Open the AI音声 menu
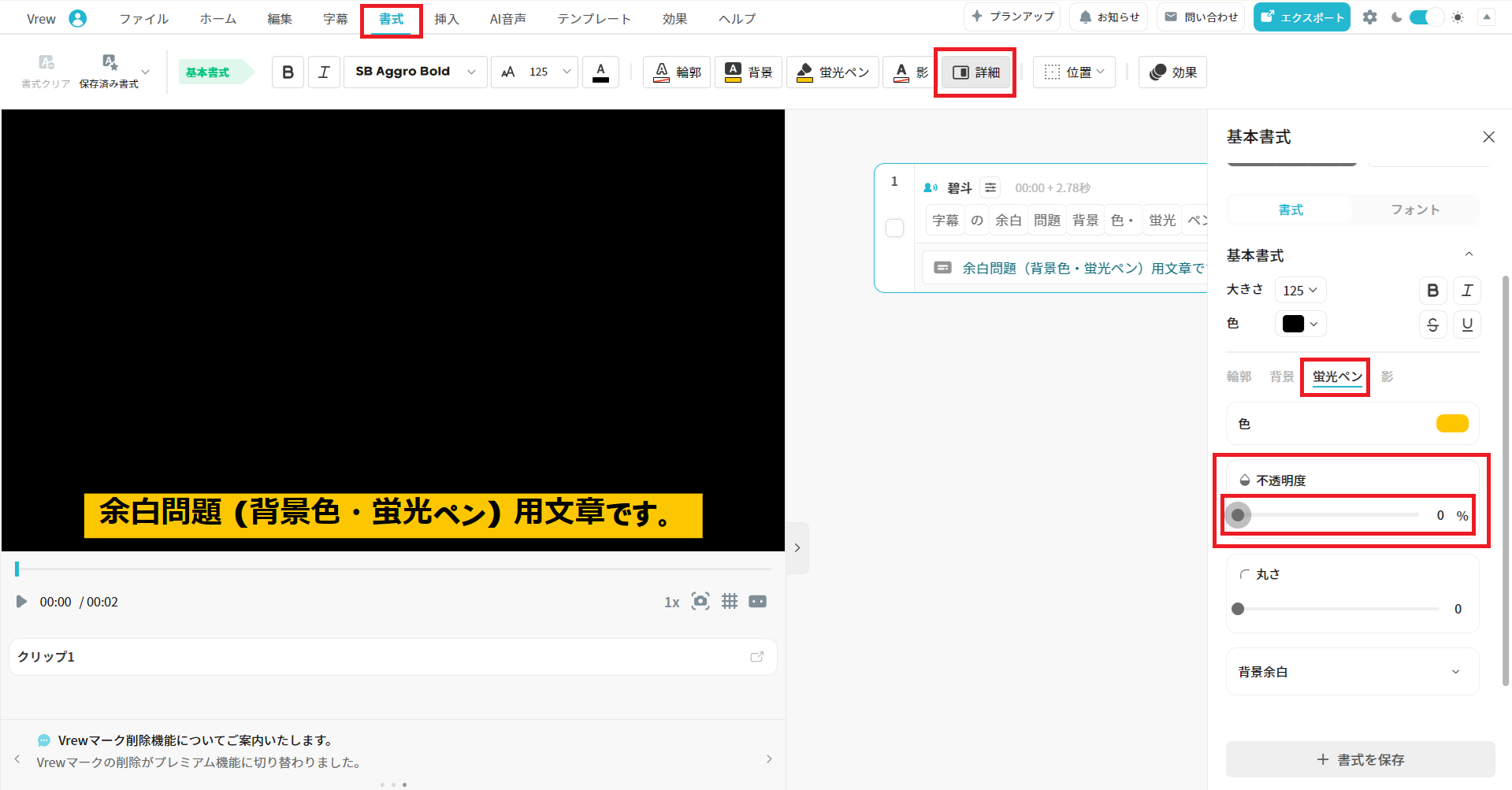This screenshot has width=1512, height=790. click(x=508, y=19)
